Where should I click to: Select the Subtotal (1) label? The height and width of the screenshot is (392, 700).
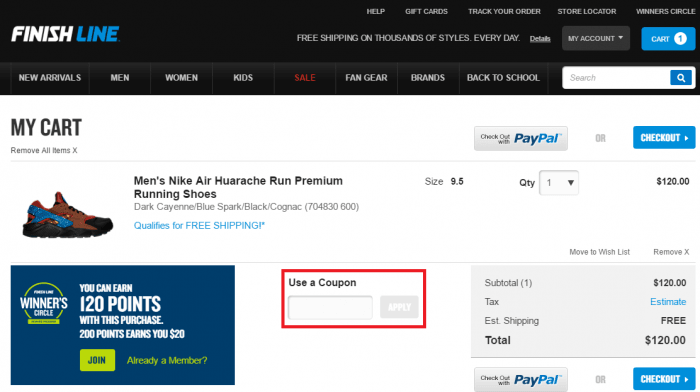click(508, 283)
